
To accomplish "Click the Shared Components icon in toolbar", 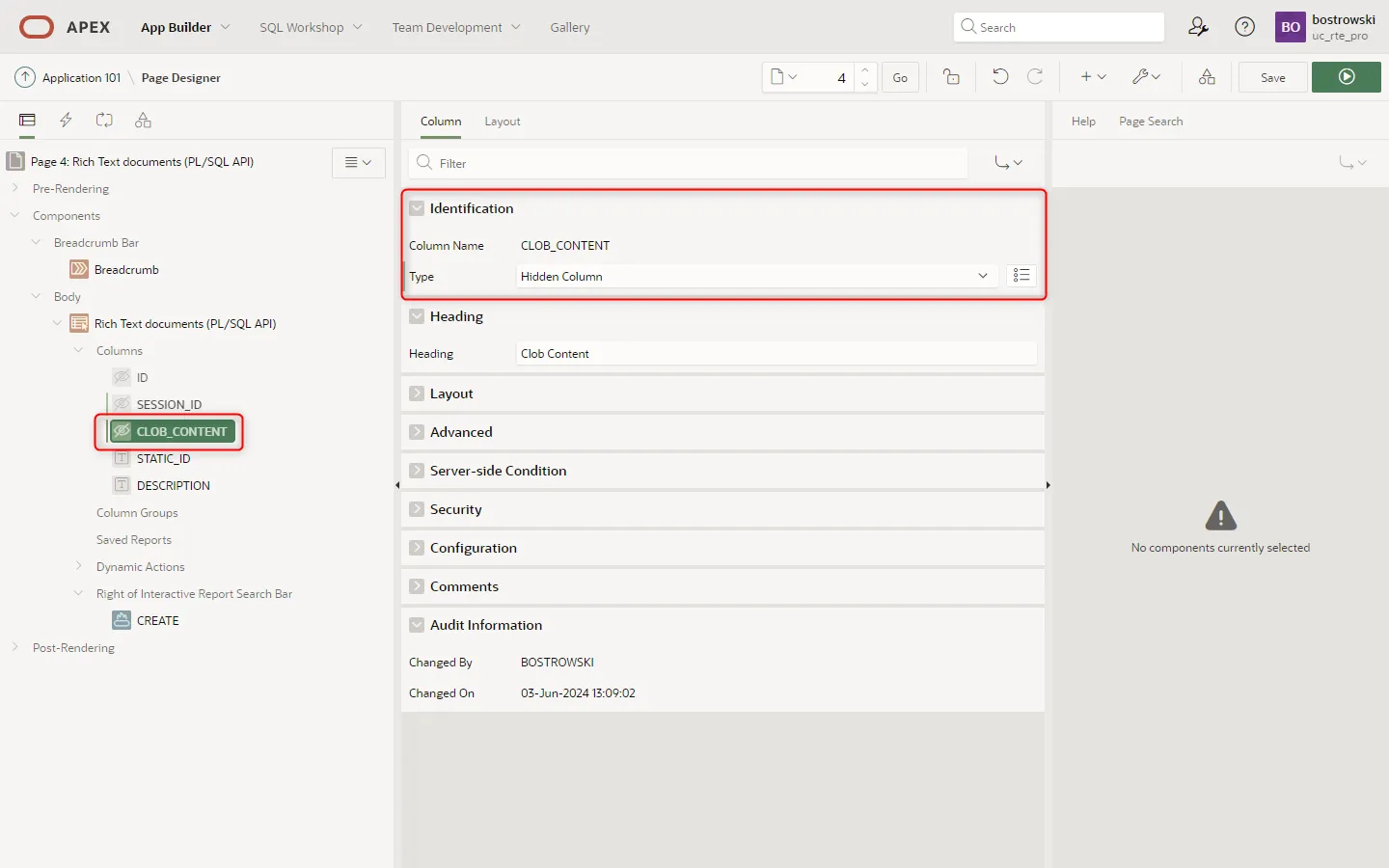I will point(1207,77).
